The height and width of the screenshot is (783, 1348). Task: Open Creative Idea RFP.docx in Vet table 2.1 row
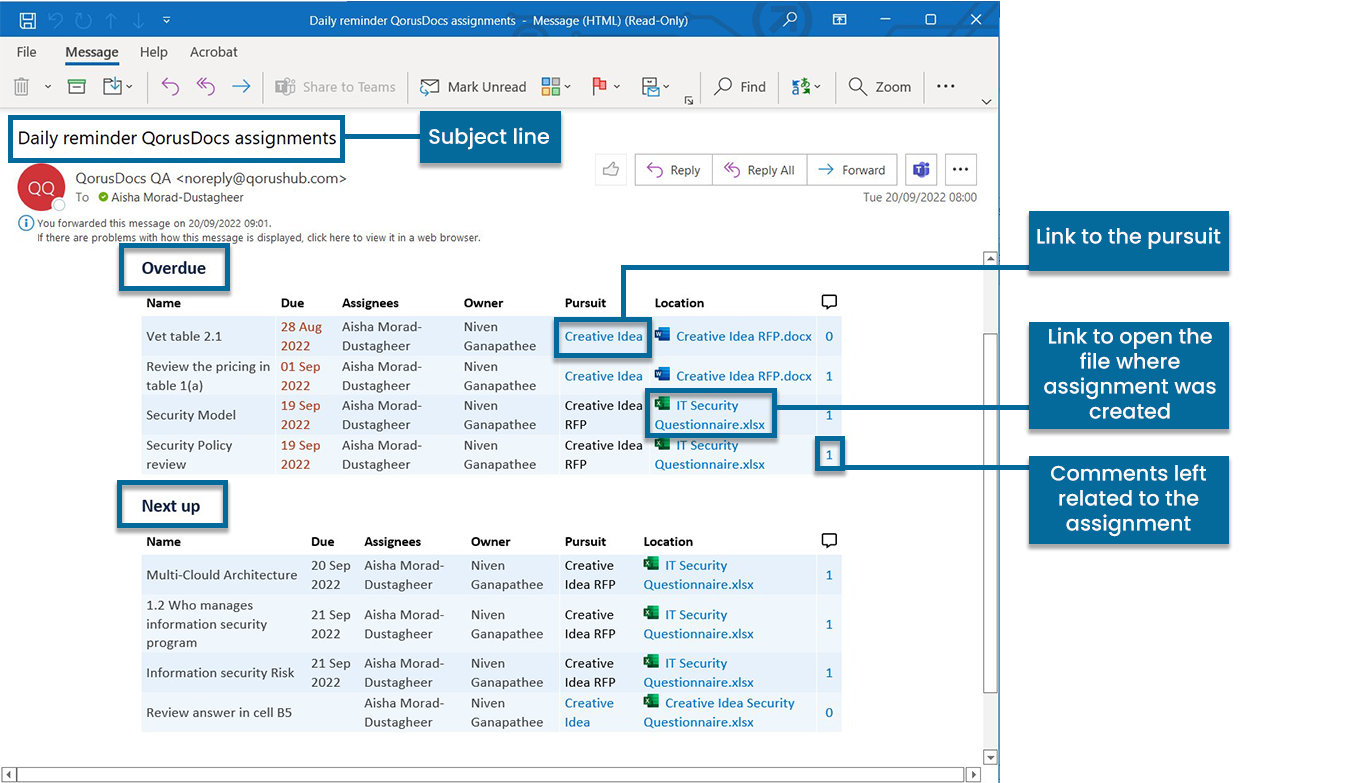[x=744, y=336]
